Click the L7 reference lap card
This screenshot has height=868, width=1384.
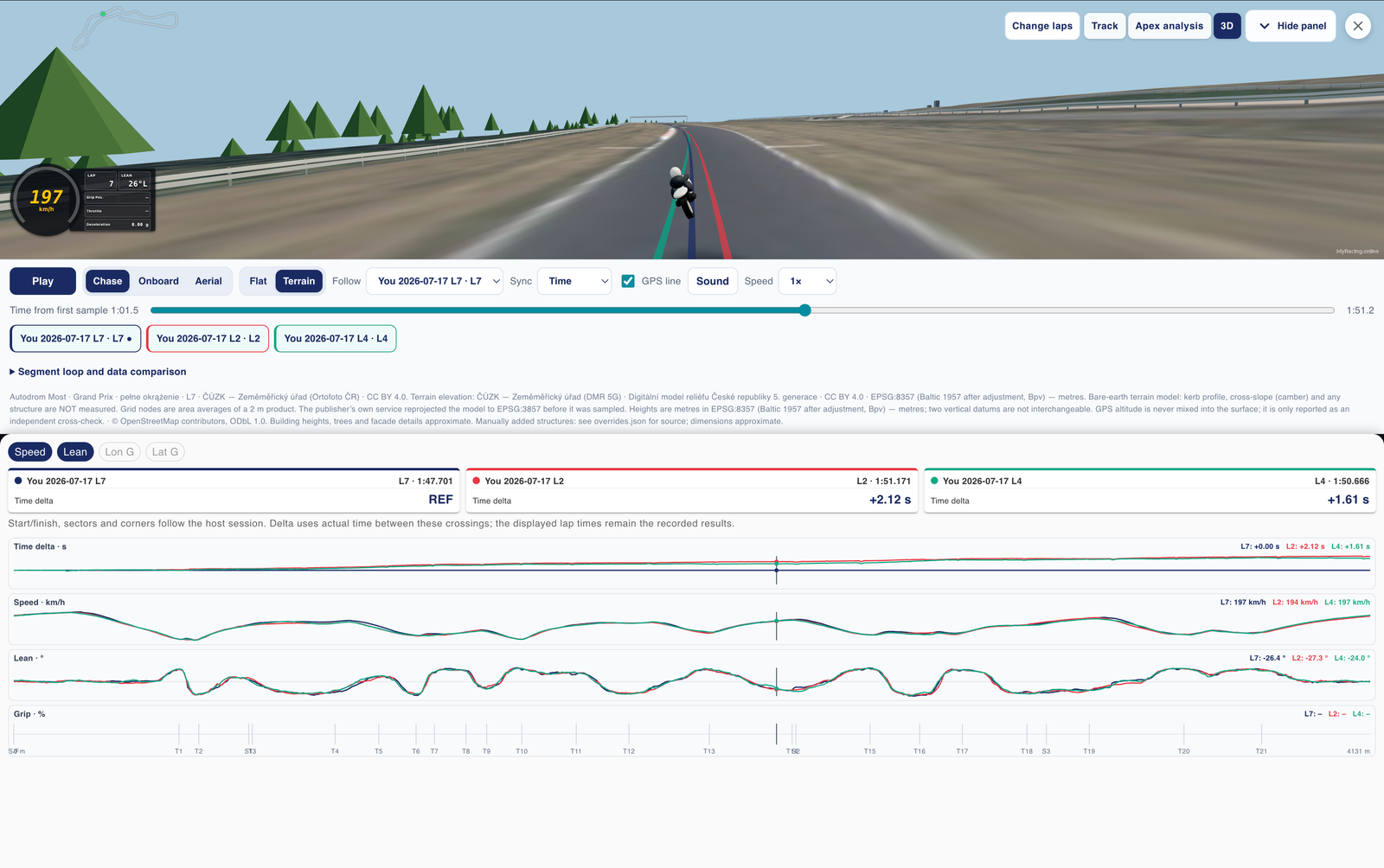(234, 490)
